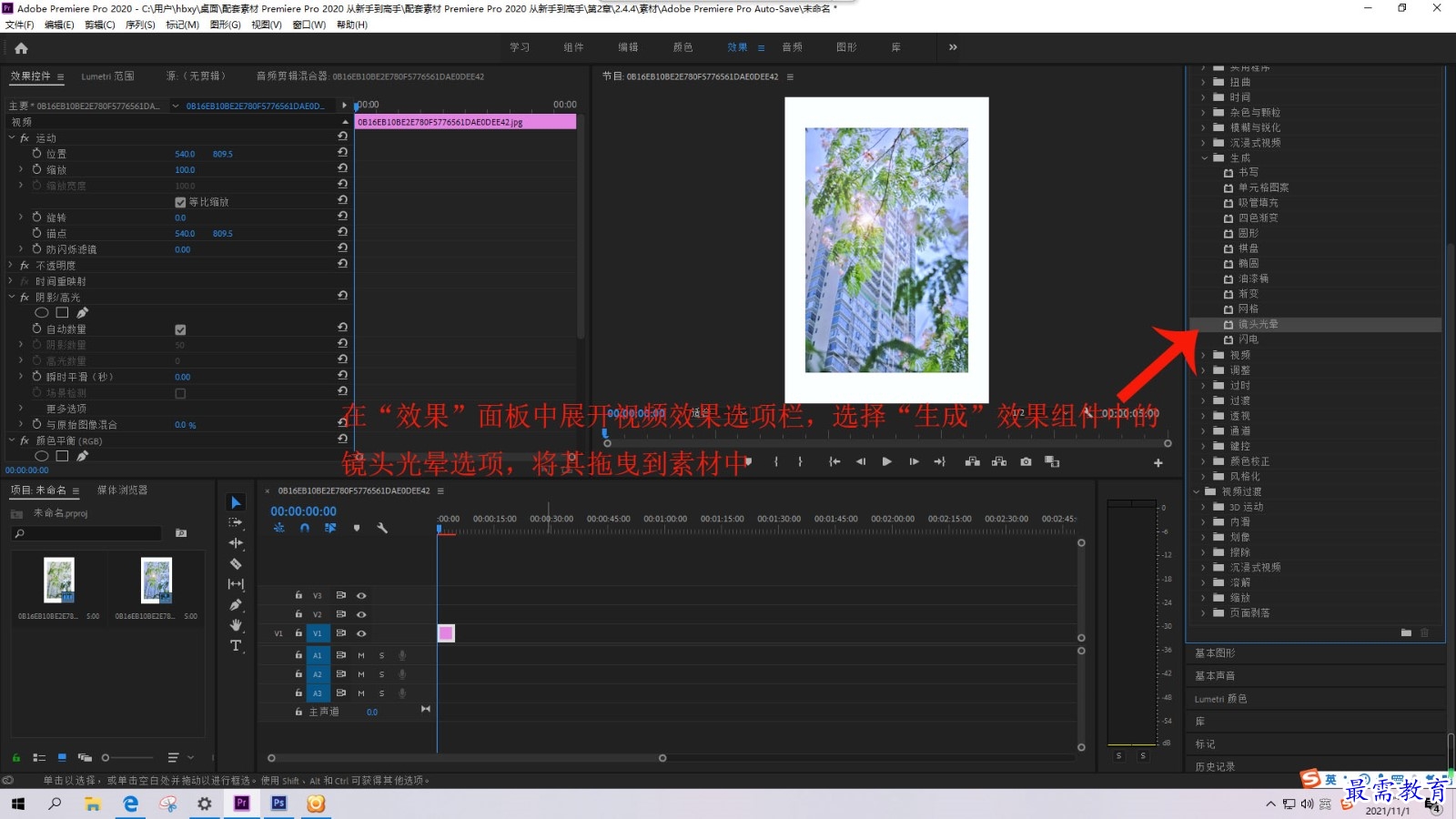Screen dimensions: 1456x819
Task: Open the 基本图形 panel
Action: click(1216, 653)
